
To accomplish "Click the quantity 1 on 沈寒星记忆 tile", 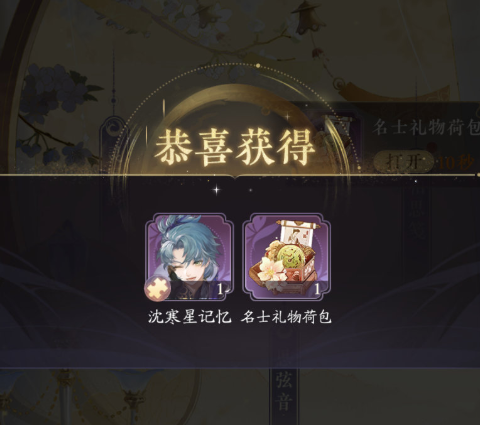I will (220, 289).
